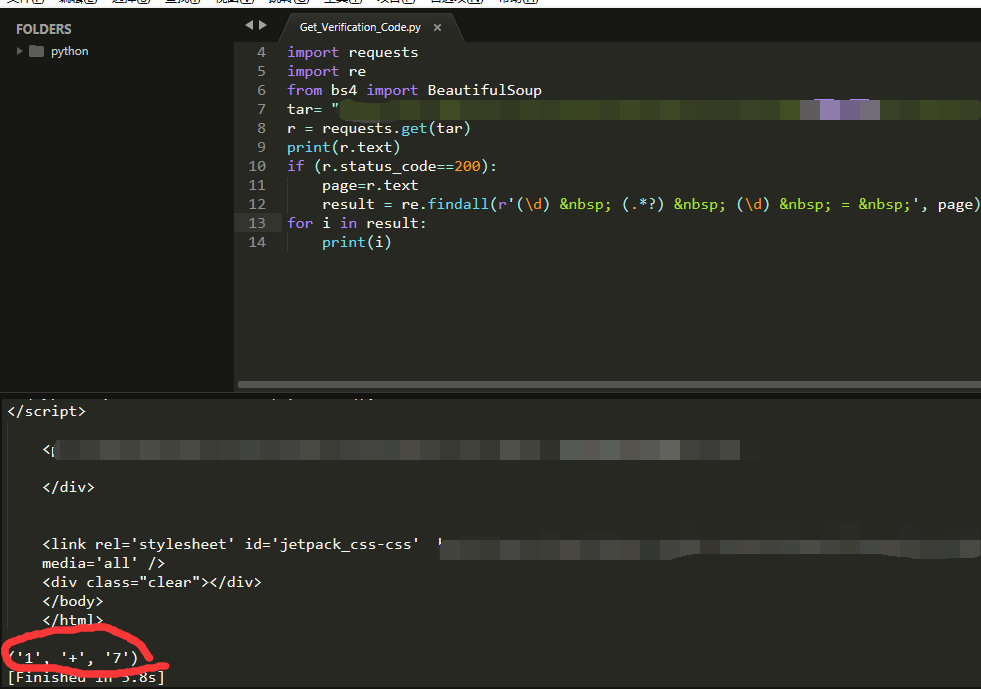This screenshot has height=689, width=981.
Task: Place cursor on BeautifulSoup import line
Action: (414, 91)
